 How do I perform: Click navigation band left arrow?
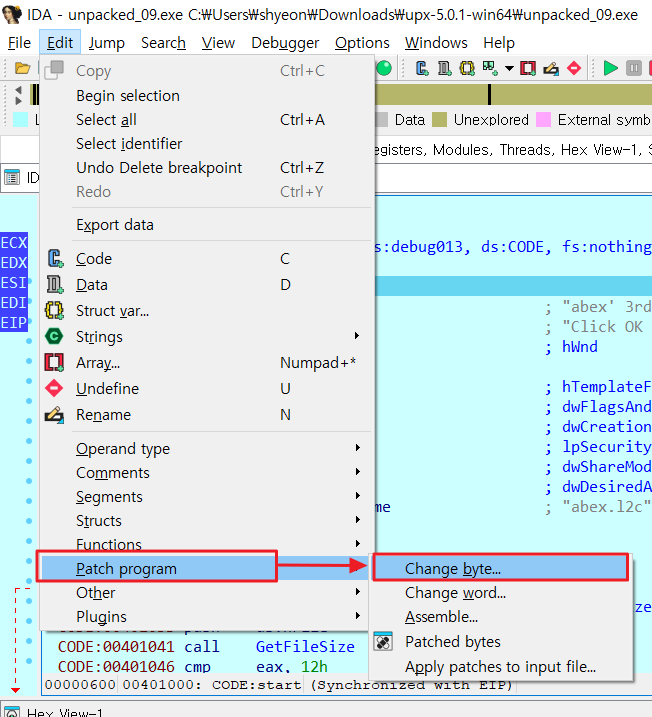tap(18, 89)
